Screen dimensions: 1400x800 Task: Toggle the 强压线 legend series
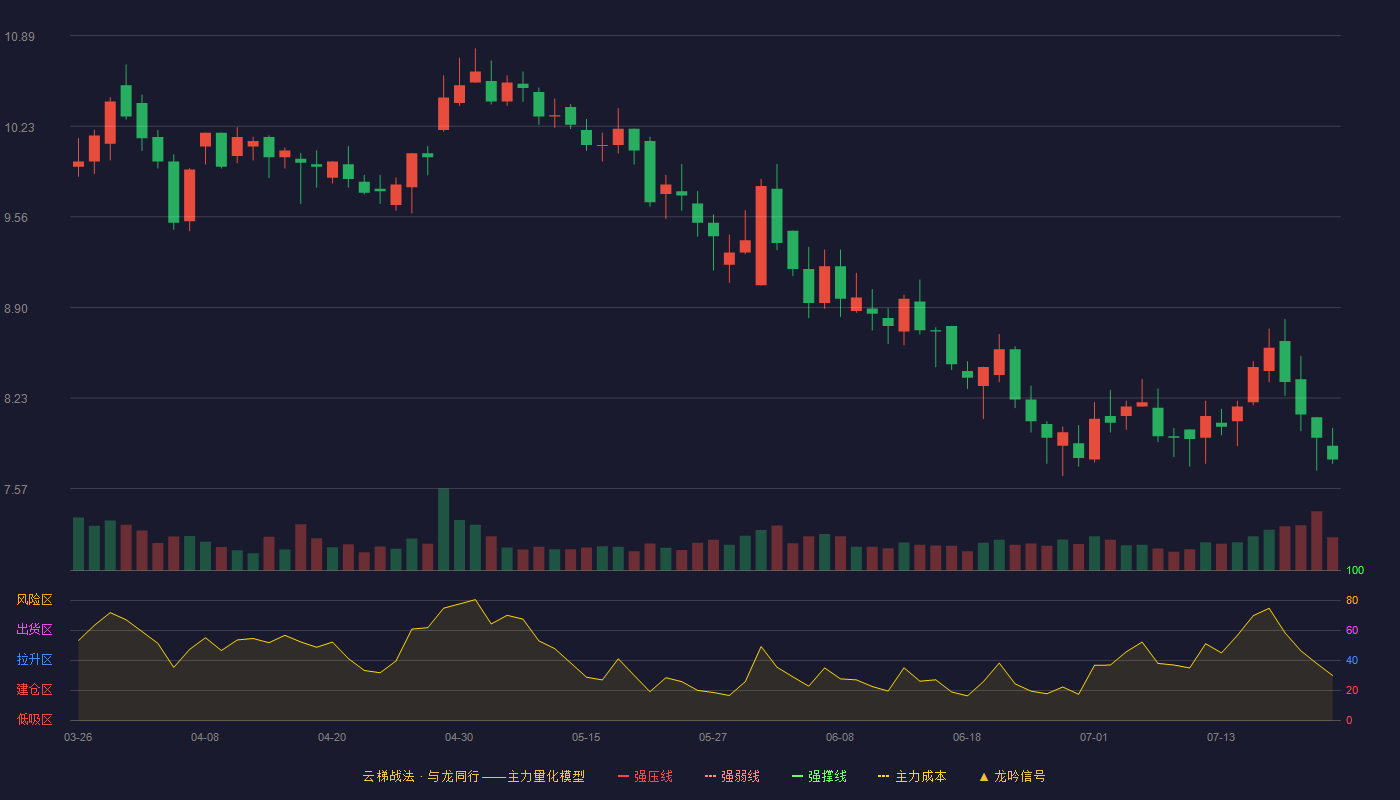pyautogui.click(x=645, y=776)
